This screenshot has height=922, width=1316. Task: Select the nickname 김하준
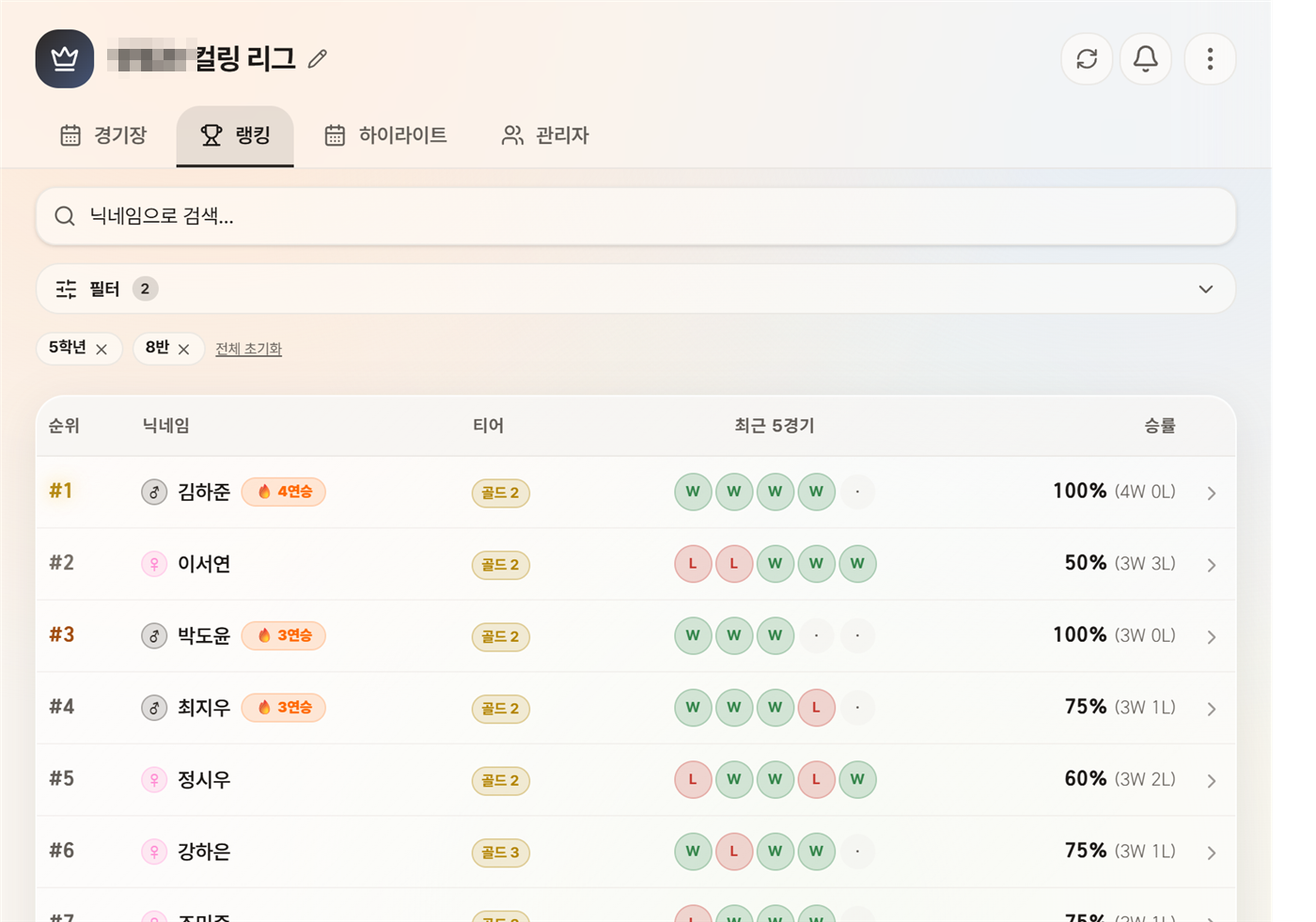click(204, 492)
